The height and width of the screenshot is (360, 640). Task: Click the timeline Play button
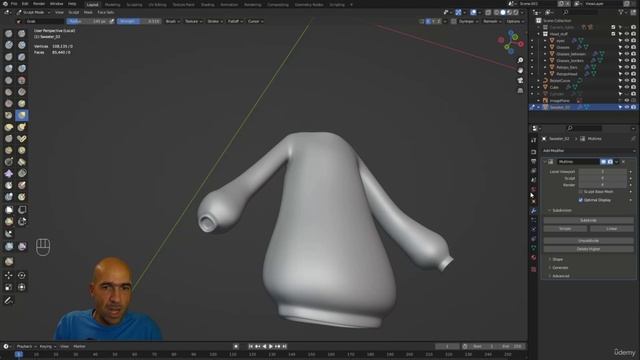[x=271, y=347]
